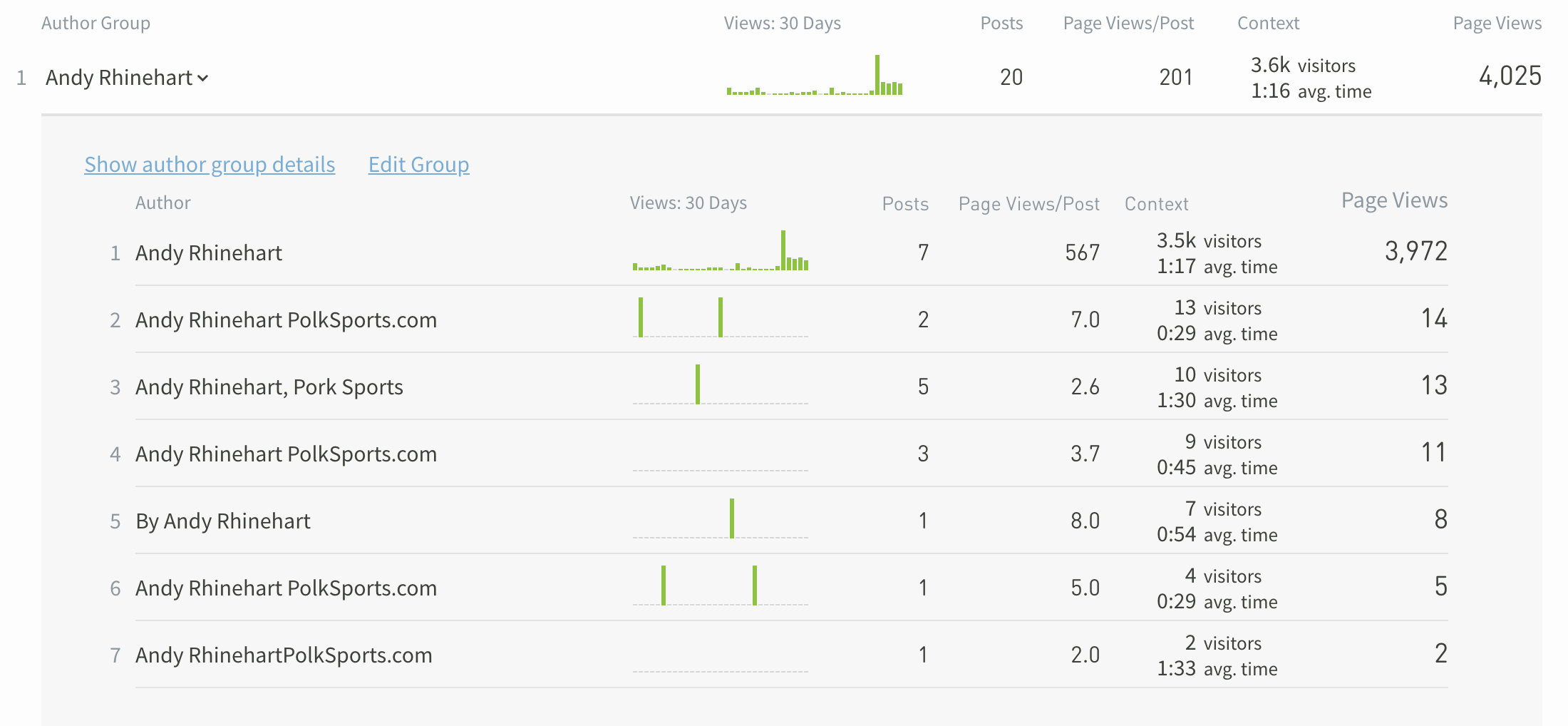Viewport: 1568px width, 726px height.
Task: Open Show author group details link
Action: [210, 165]
